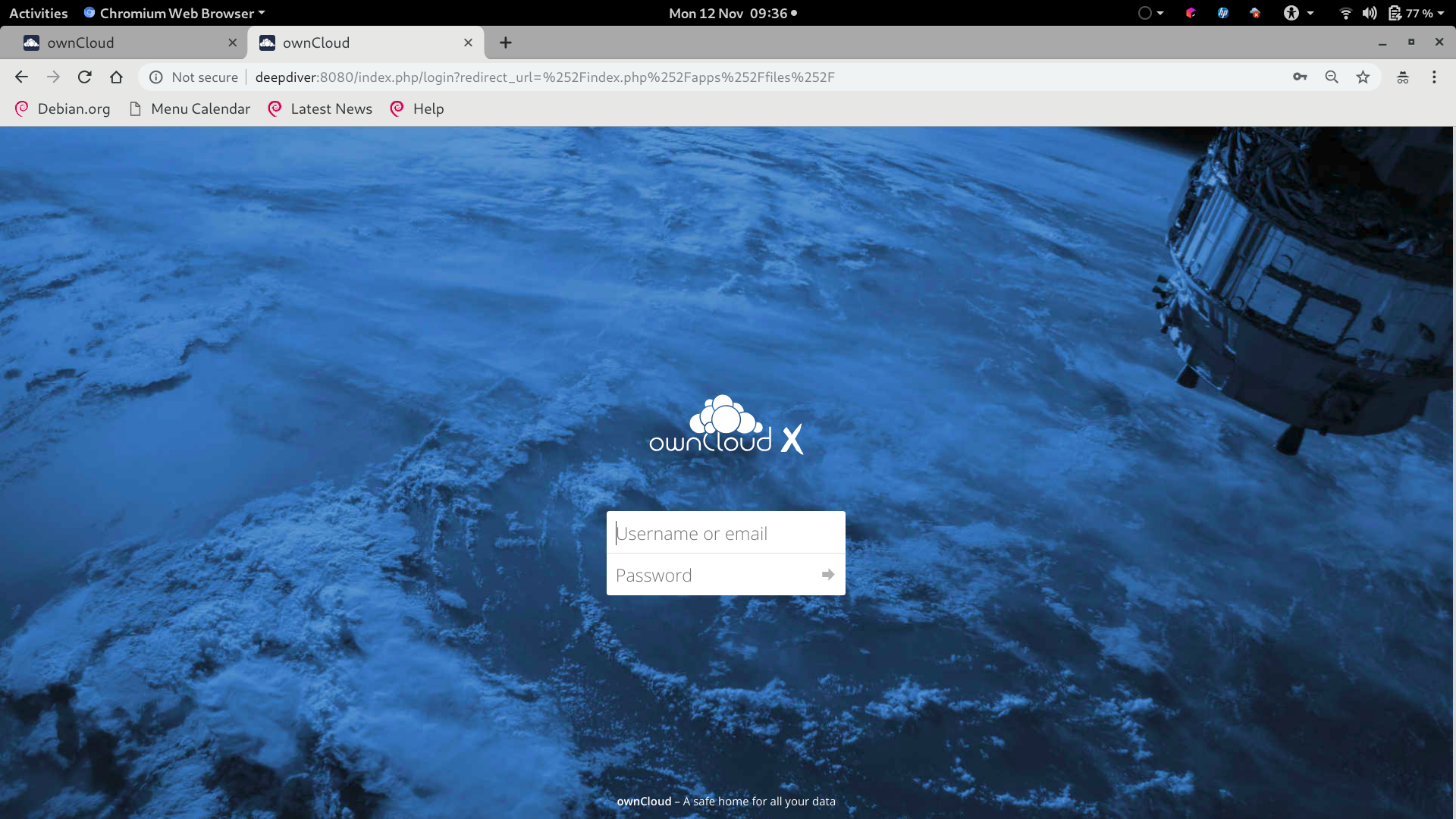Open the incognito profile icon
This screenshot has height=819, width=1456.
coord(1402,77)
